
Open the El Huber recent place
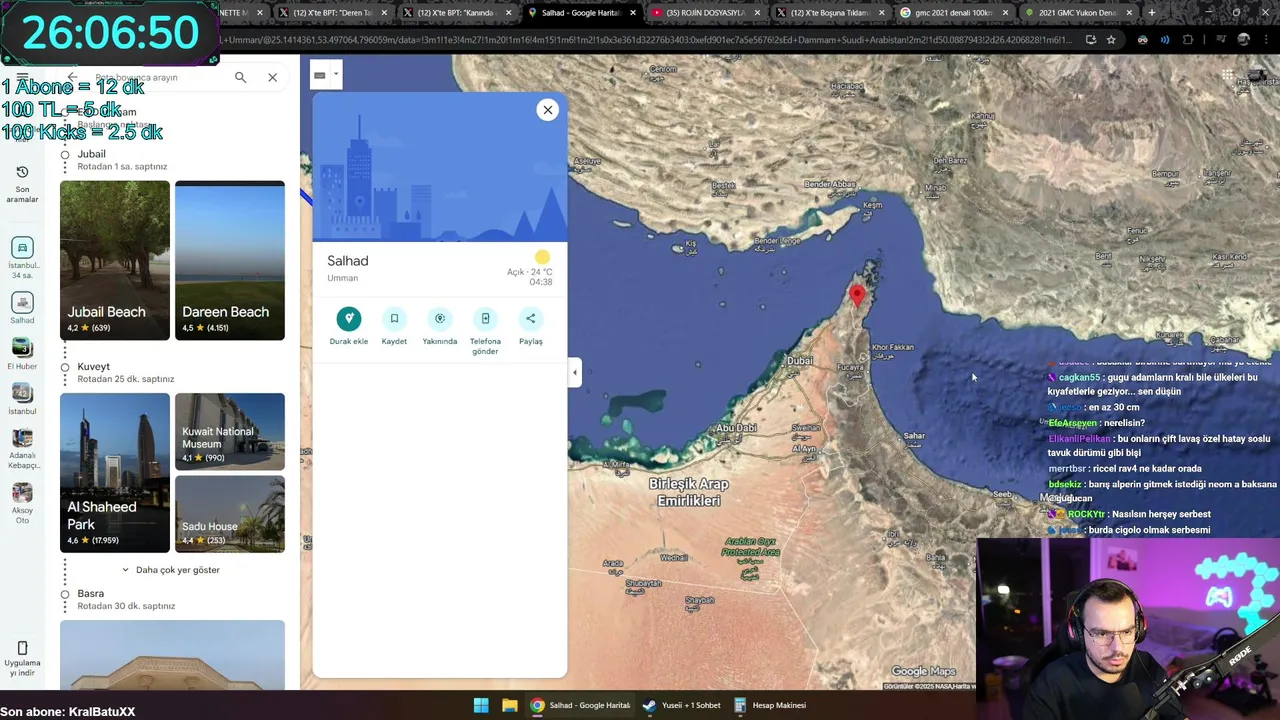pos(22,353)
